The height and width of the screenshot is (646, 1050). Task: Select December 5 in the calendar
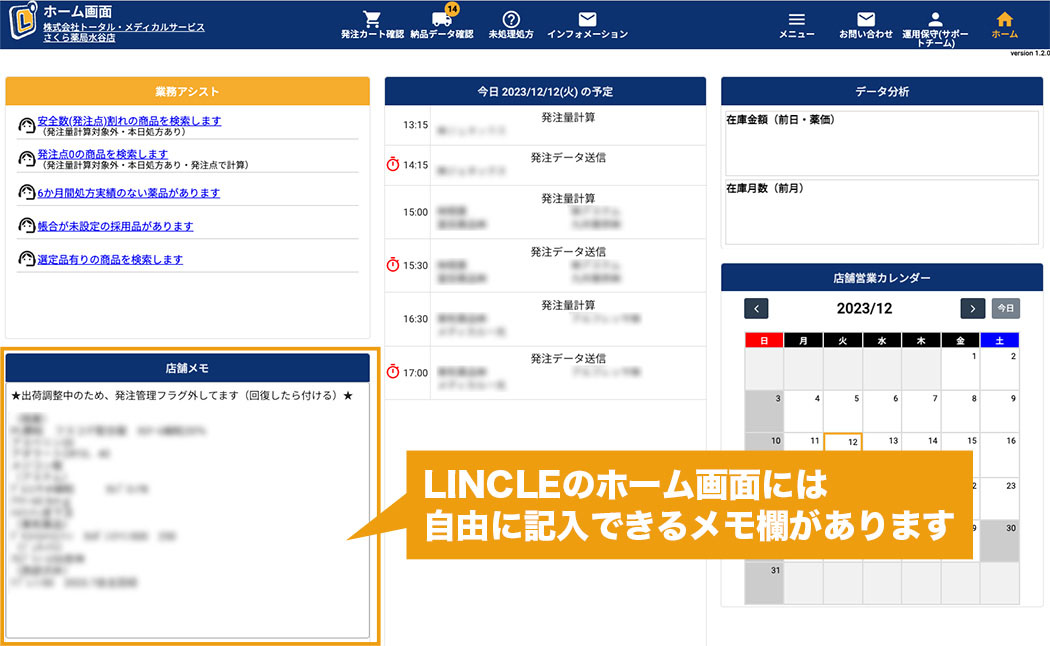(843, 411)
